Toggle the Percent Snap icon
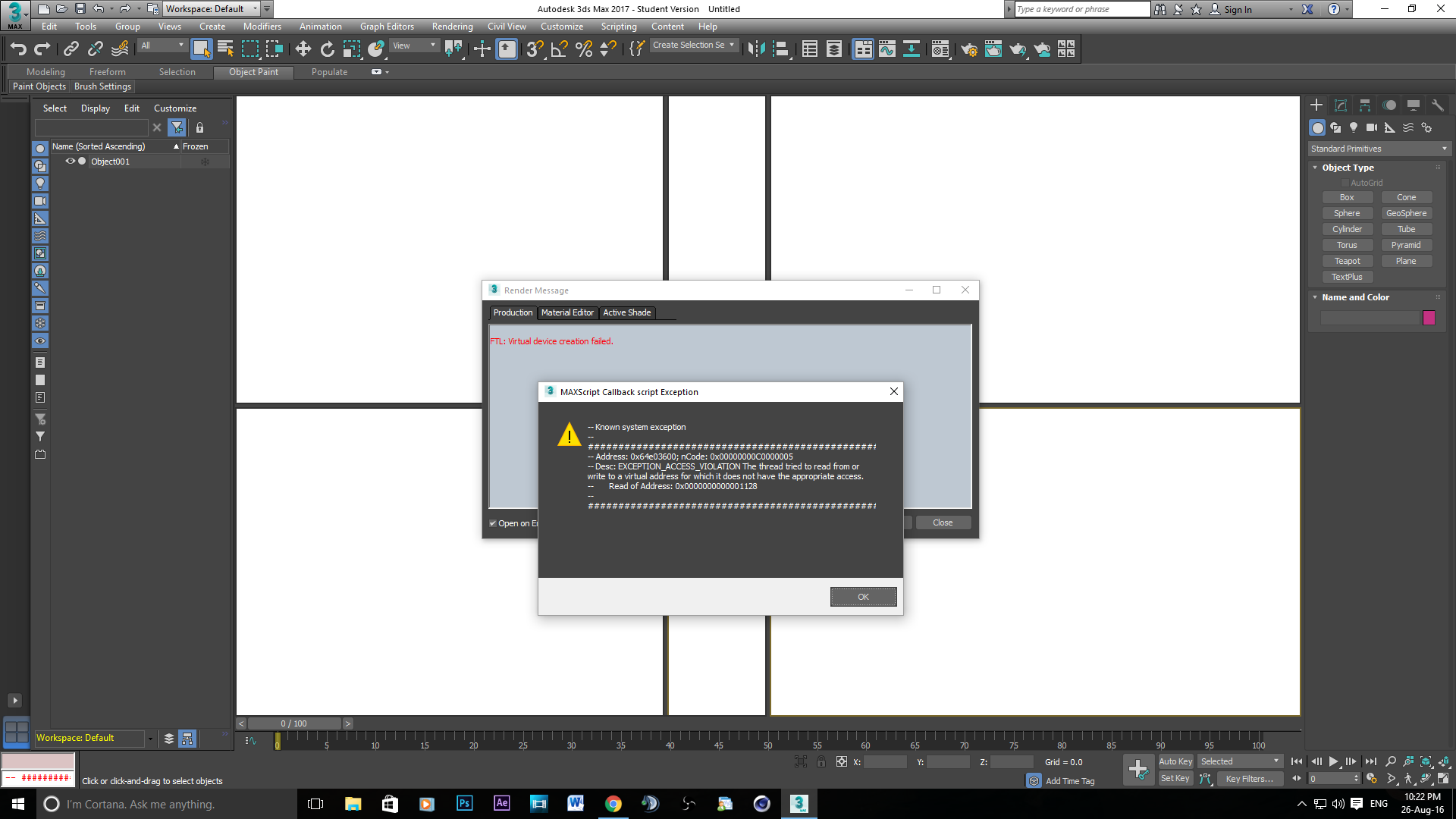 click(x=584, y=49)
